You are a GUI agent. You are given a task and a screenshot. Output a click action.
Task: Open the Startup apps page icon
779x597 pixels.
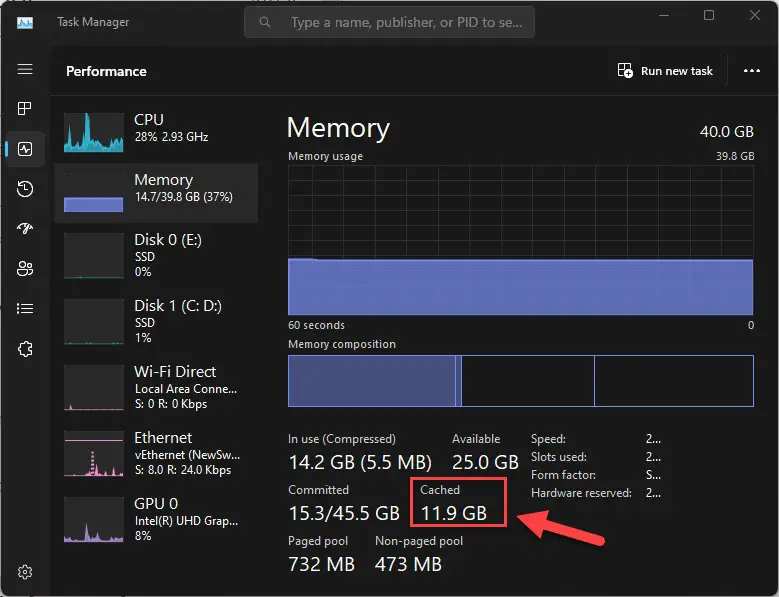(x=25, y=228)
